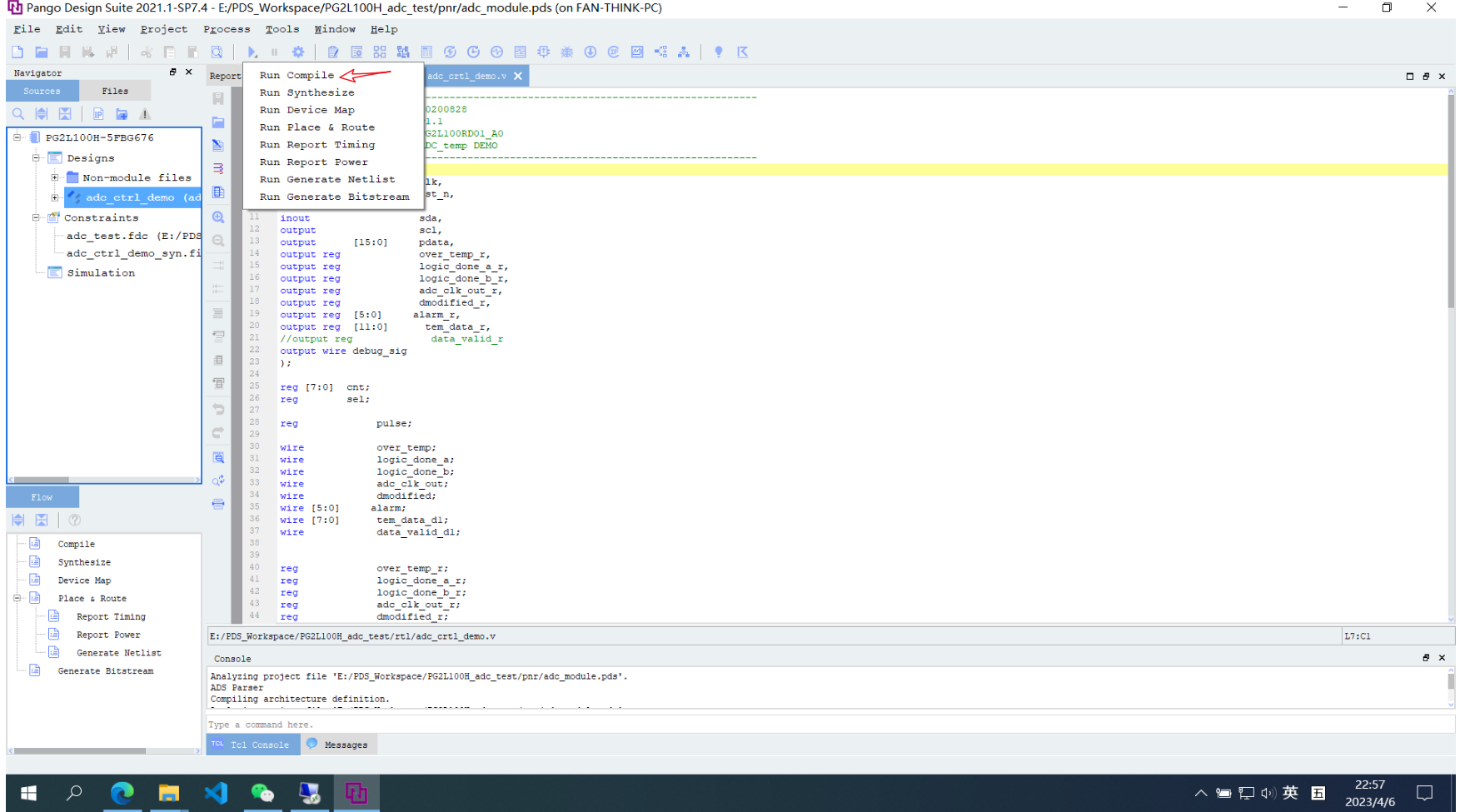1460x812 pixels.
Task: Close the adc_crtl_demo.v editor tab
Action: (x=518, y=76)
